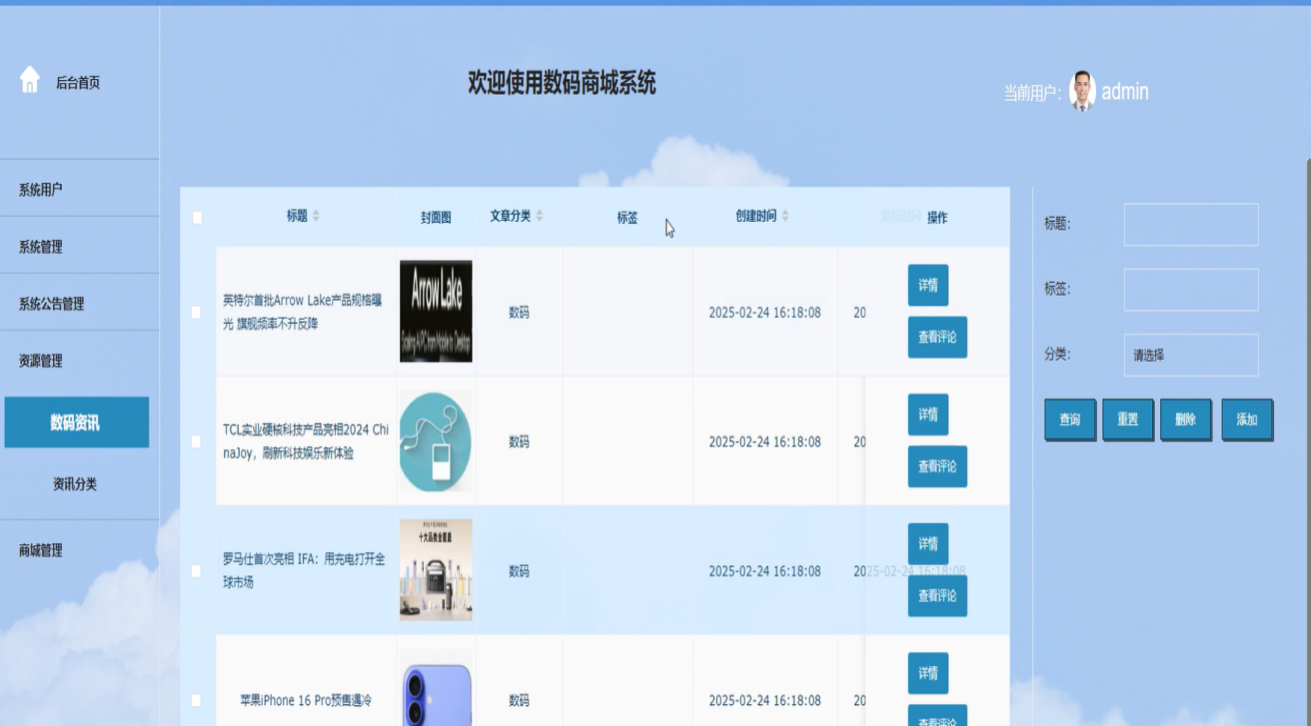Image resolution: width=1311 pixels, height=726 pixels.
Task: Check the row for TCL实业硬核科技 article
Action: (x=196, y=441)
